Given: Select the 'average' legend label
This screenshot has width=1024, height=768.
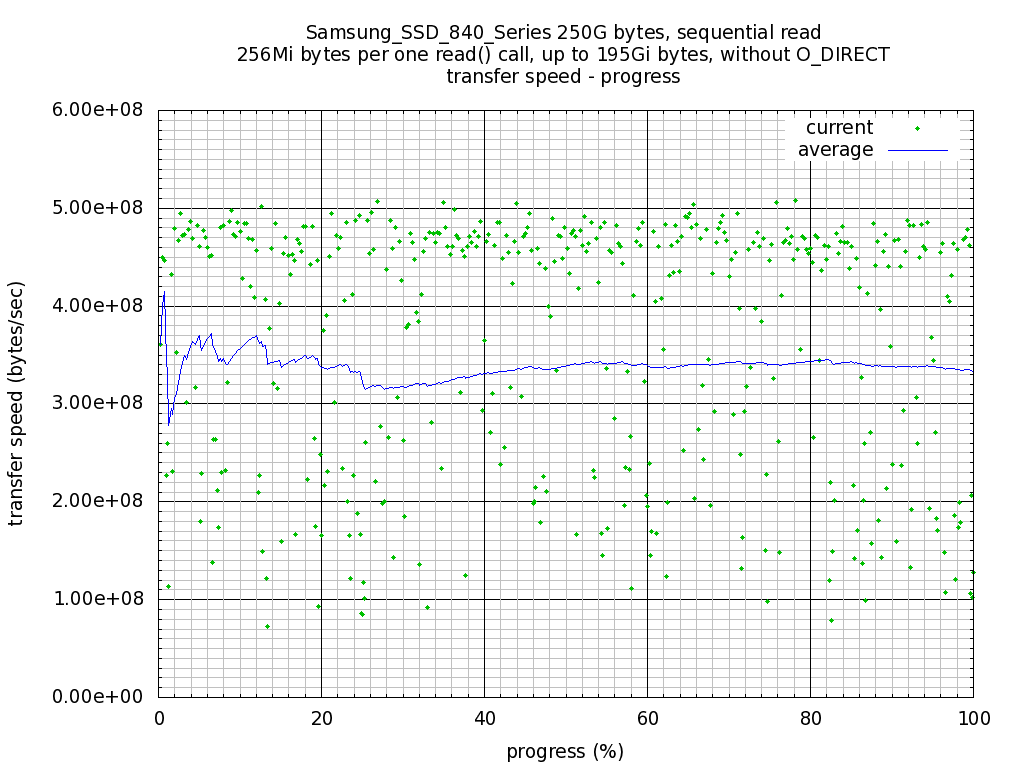Looking at the screenshot, I should (835, 150).
